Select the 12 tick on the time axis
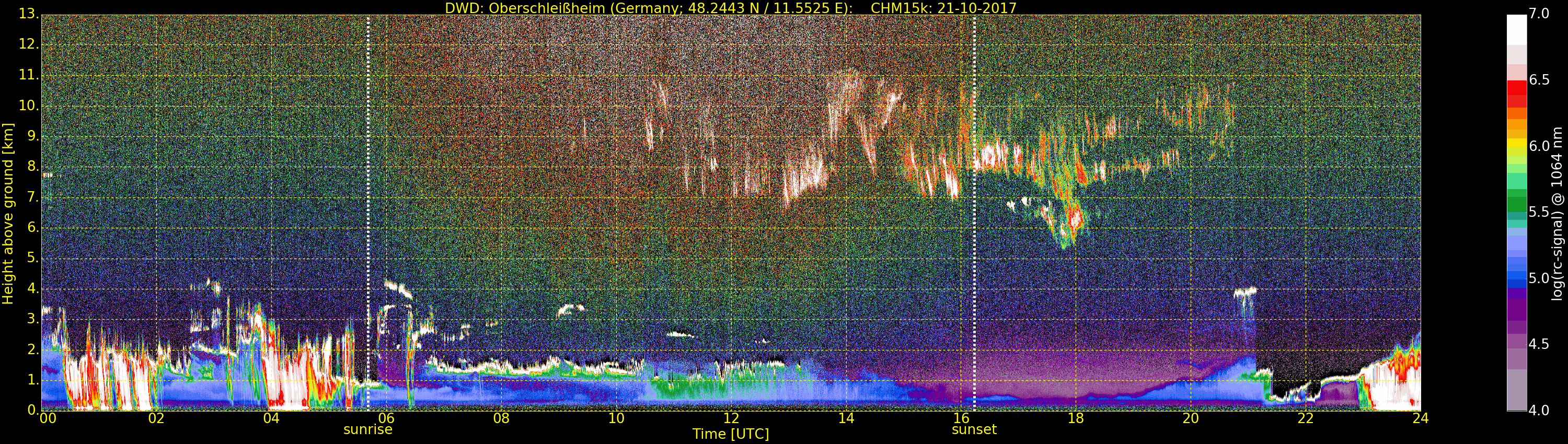The width and height of the screenshot is (1568, 444). click(731, 418)
